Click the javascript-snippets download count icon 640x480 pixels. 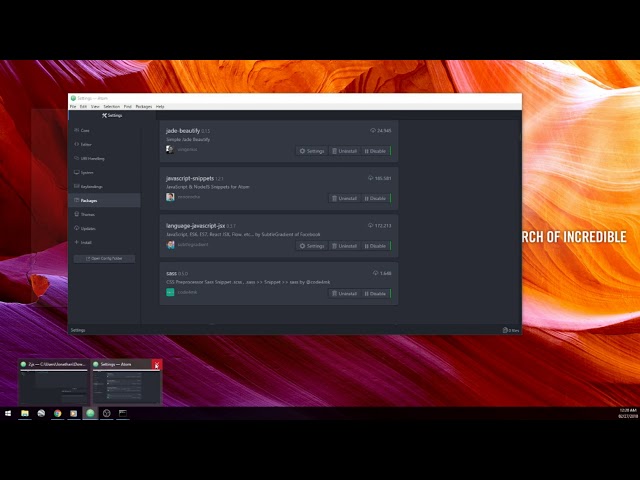pyautogui.click(x=370, y=178)
